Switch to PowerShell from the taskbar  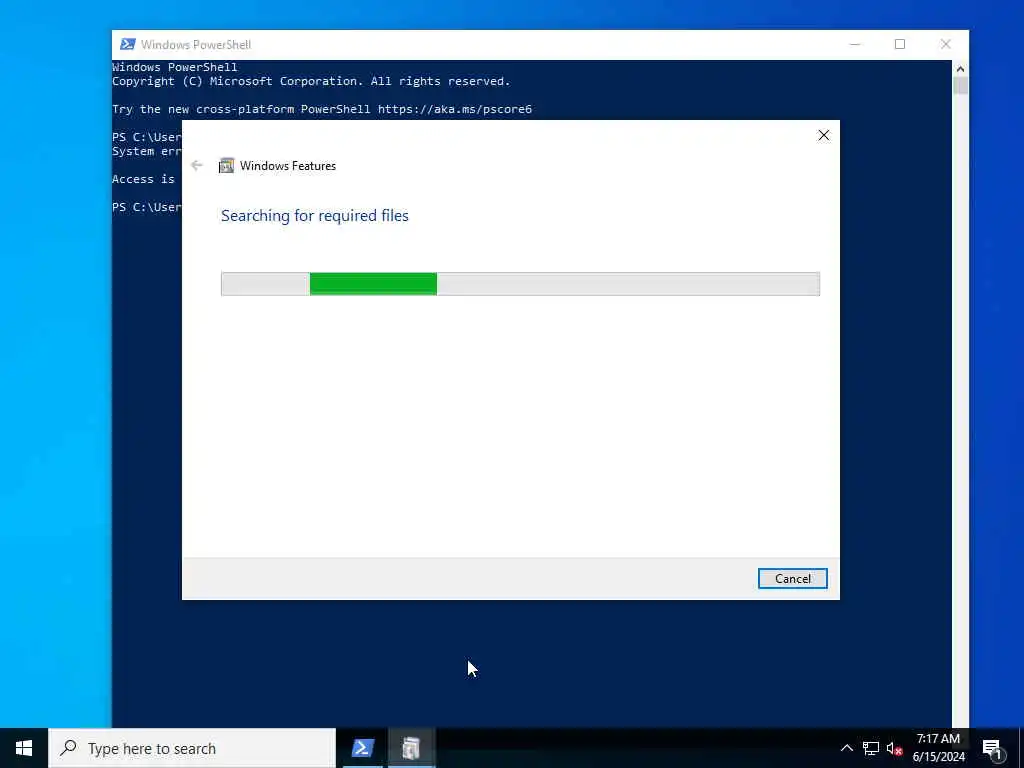pos(363,748)
